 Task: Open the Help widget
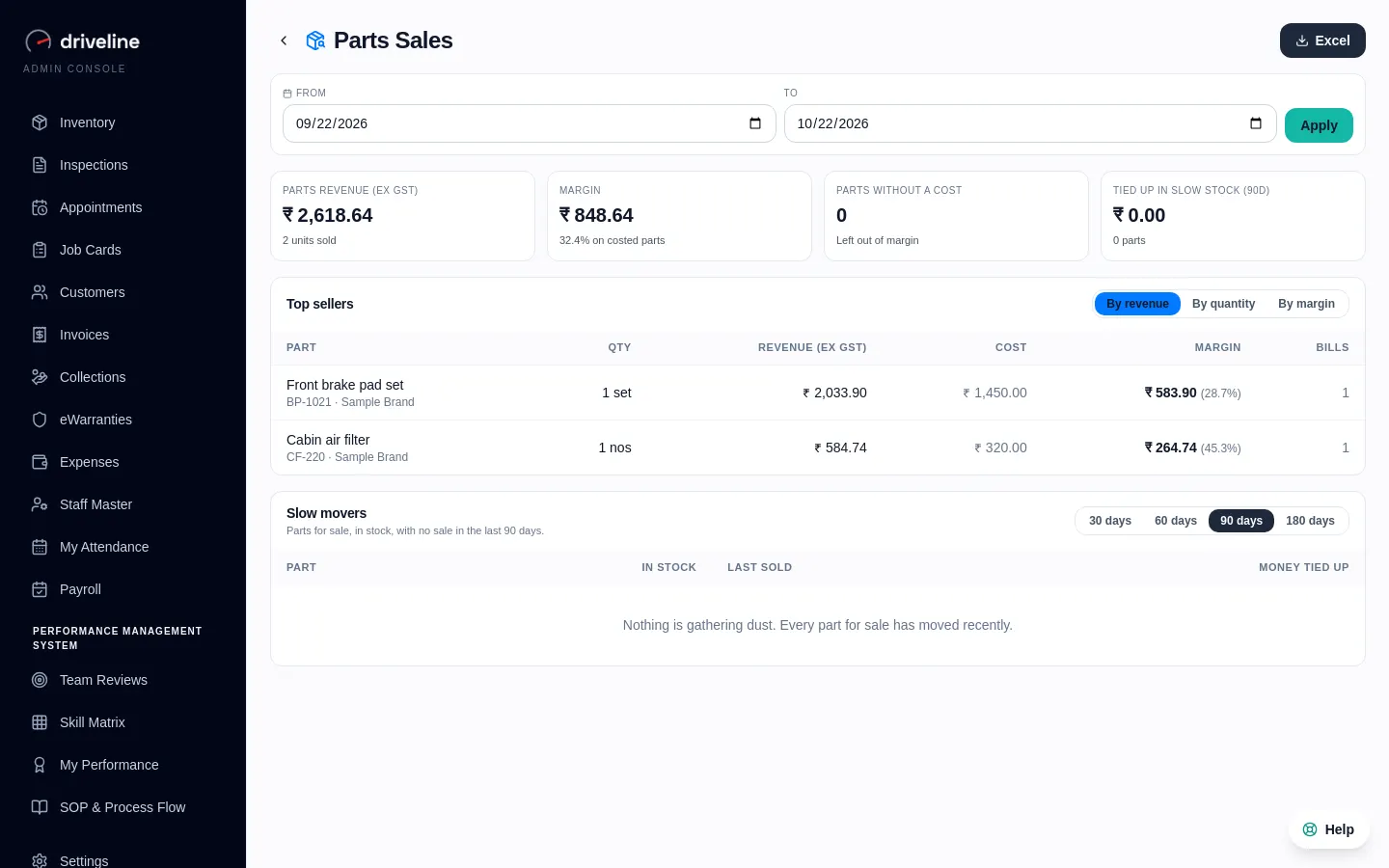tap(1328, 829)
